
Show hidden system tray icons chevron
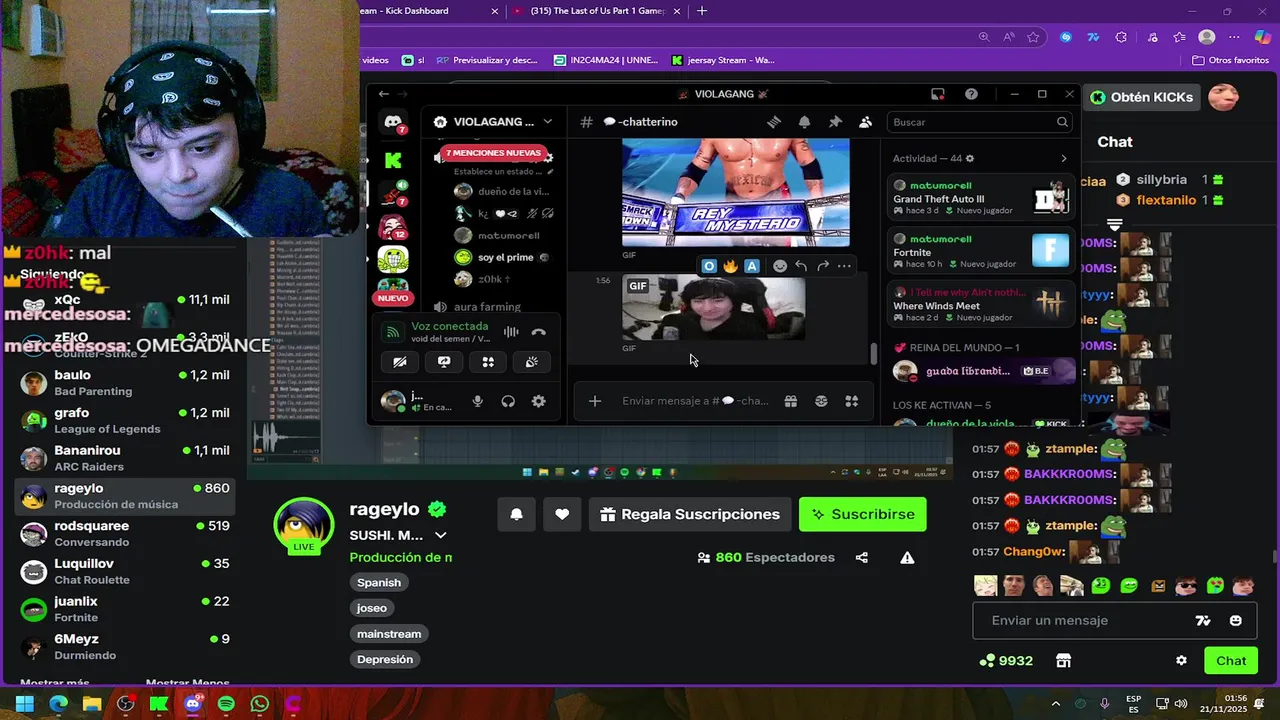(1055, 704)
